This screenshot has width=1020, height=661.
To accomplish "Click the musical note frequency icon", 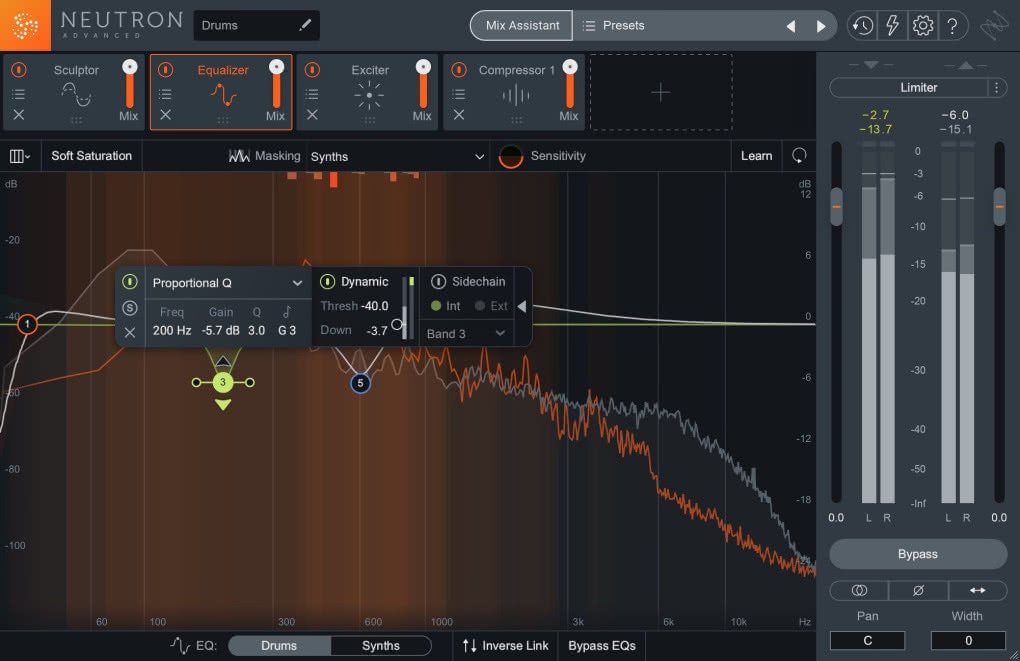I will click(287, 312).
